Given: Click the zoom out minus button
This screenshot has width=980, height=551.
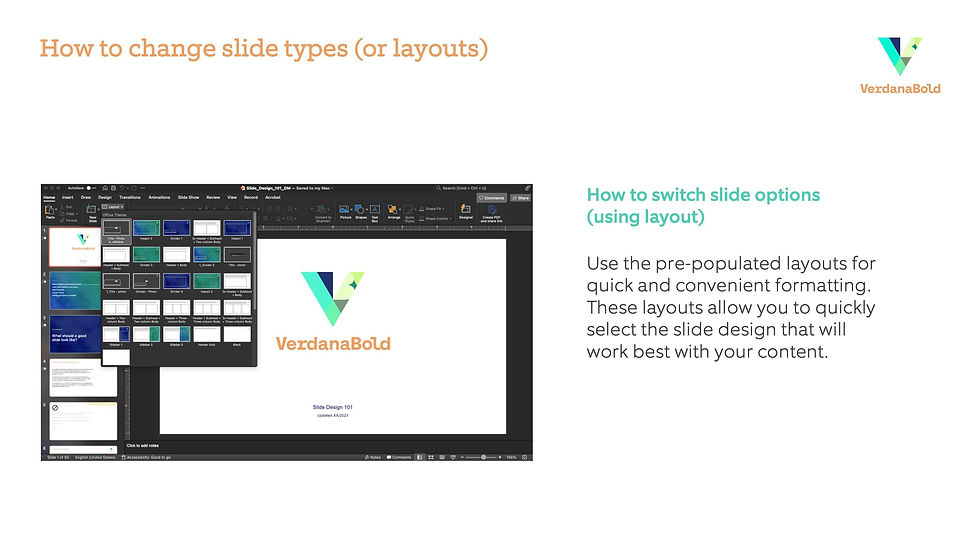Looking at the screenshot, I should pos(462,457).
